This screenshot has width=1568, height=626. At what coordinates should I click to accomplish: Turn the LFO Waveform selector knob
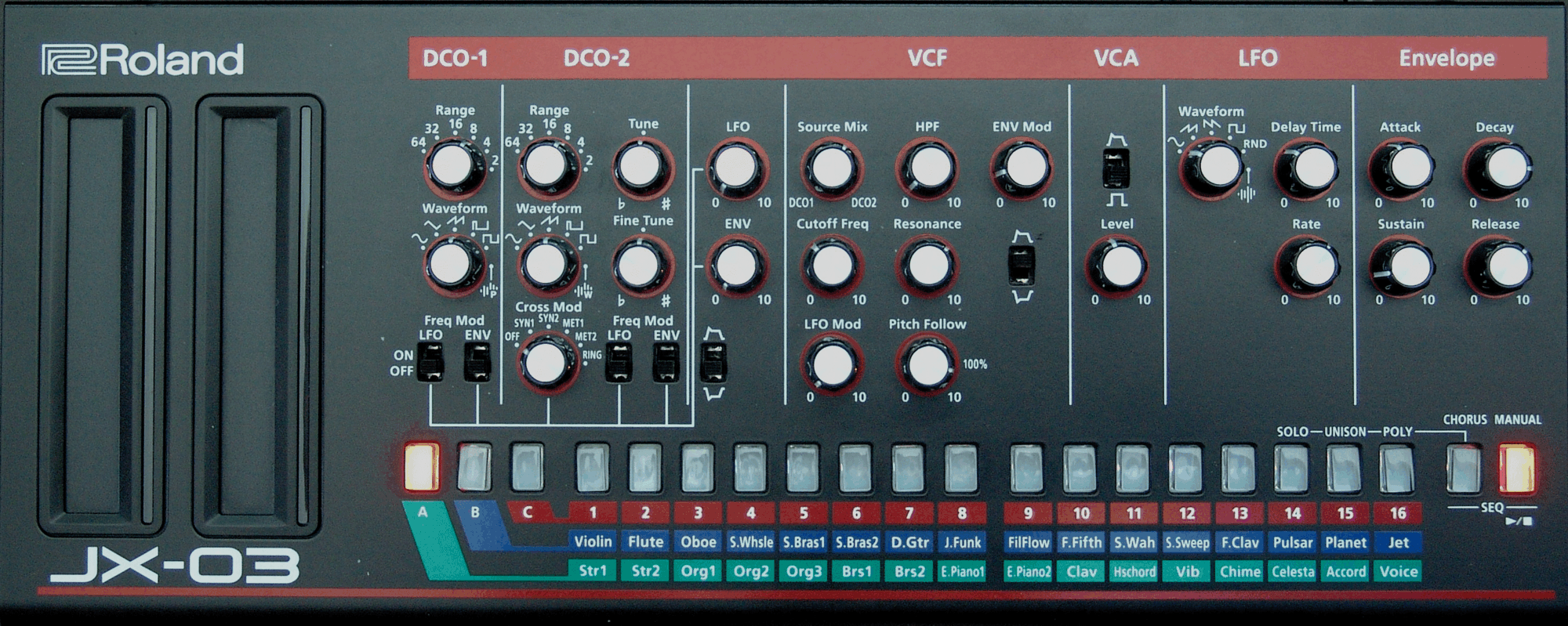pos(1213,167)
